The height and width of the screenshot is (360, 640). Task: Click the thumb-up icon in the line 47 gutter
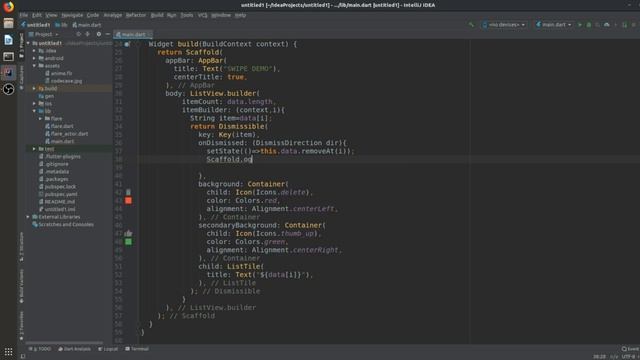(x=129, y=233)
